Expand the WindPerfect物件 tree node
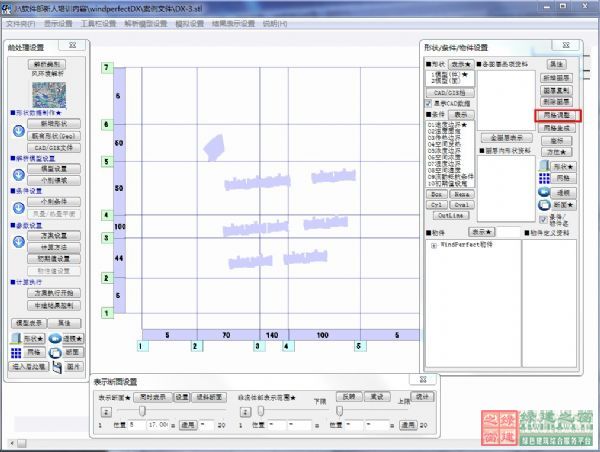 tap(433, 245)
